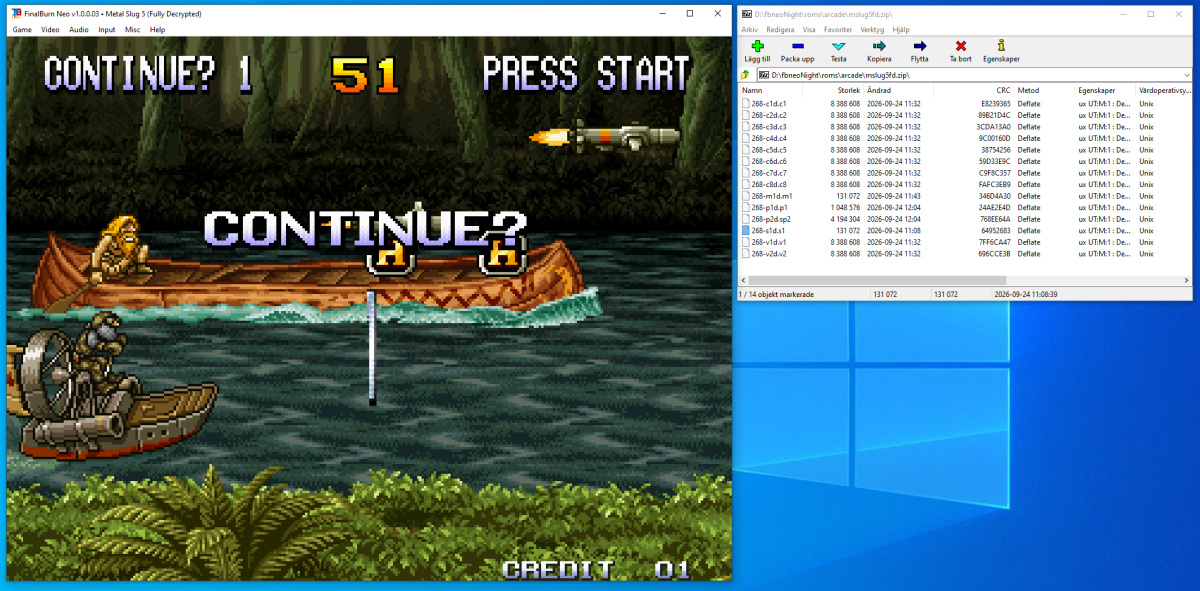Image resolution: width=1200 pixels, height=591 pixels.
Task: Open the Input menu in FinalBurn Neo
Action: click(x=107, y=30)
